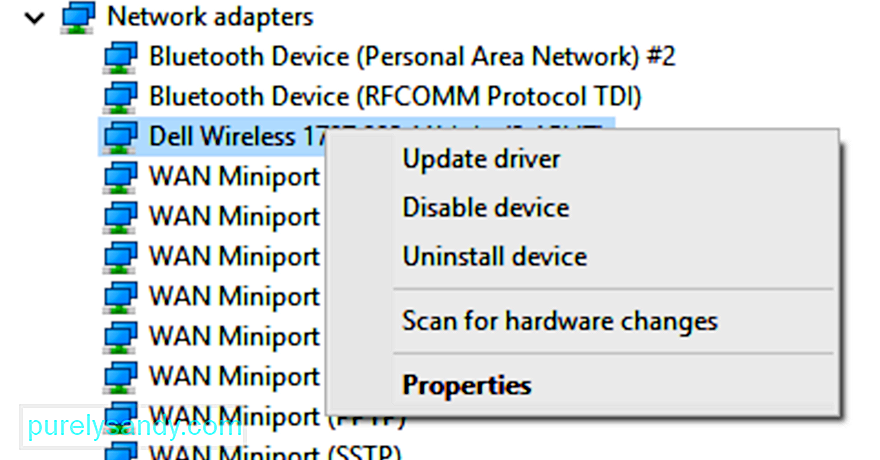880x460 pixels.
Task: Click the Bluetooth Personal Area Network #2 icon
Action: click(120, 57)
